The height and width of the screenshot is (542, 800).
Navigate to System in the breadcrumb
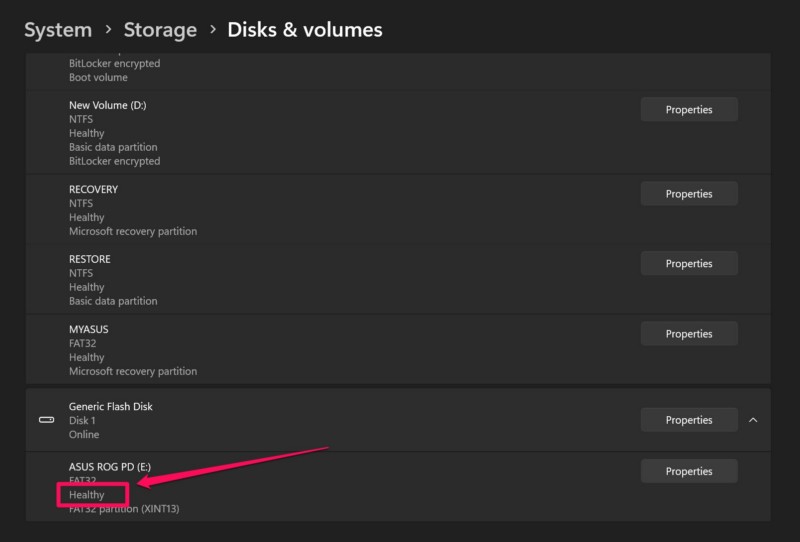pos(58,30)
